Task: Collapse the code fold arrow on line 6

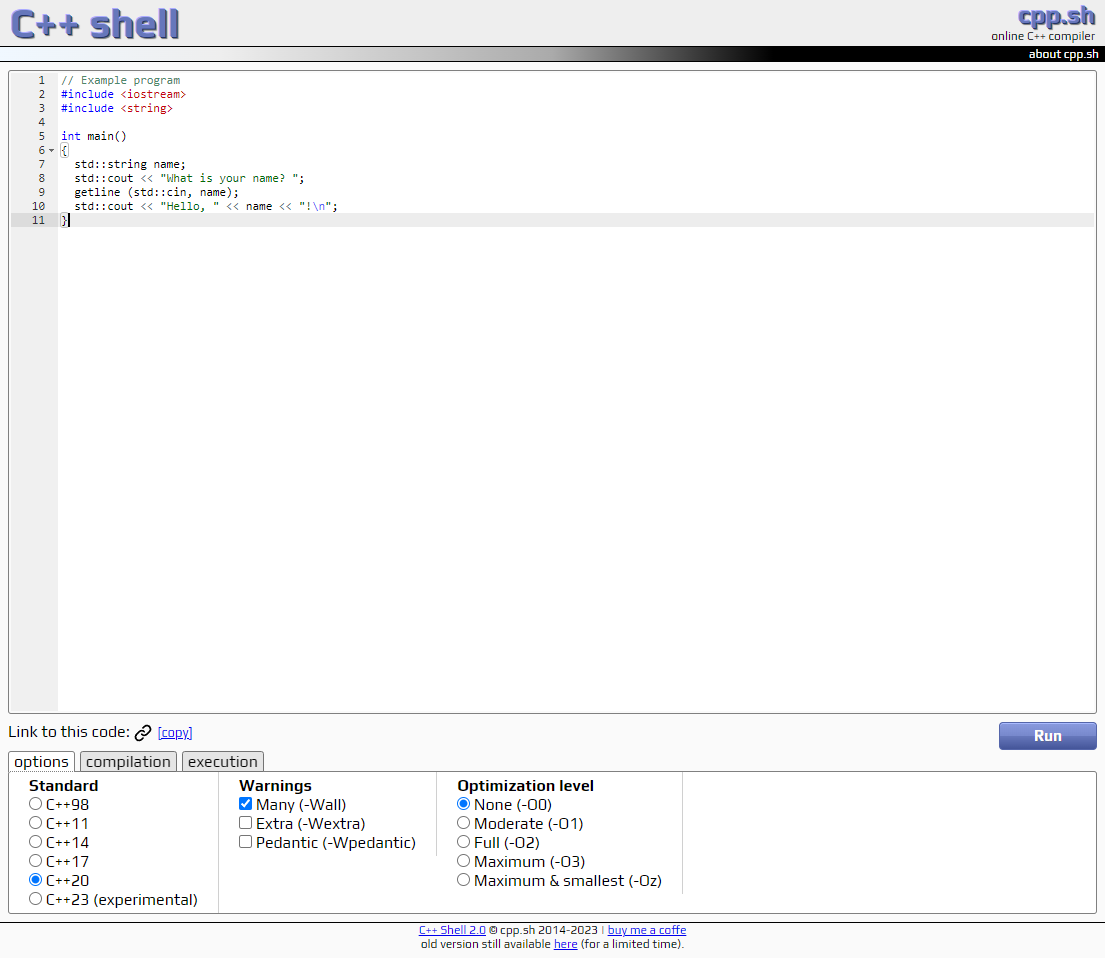Action: pos(51,150)
